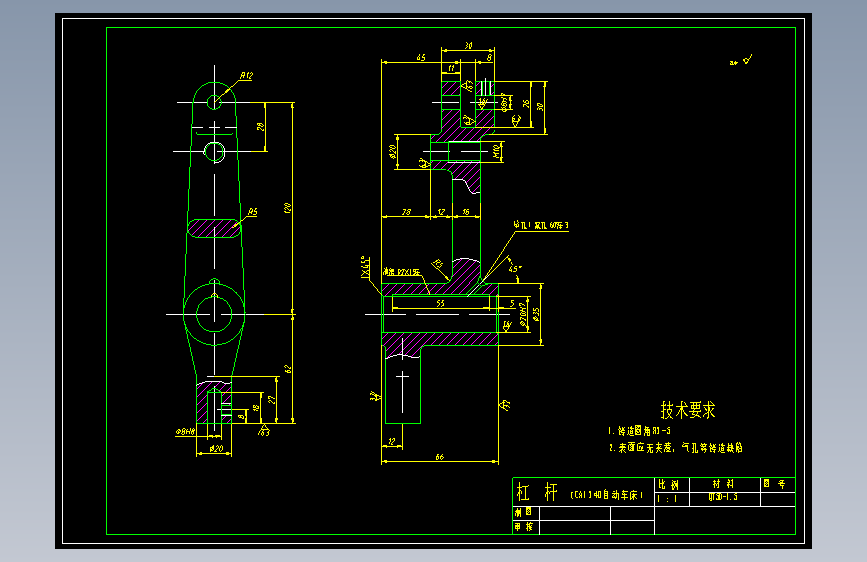Pick the 16 horizontal dimension text
Image resolution: width=867 pixels, height=562 pixels.
(466, 212)
